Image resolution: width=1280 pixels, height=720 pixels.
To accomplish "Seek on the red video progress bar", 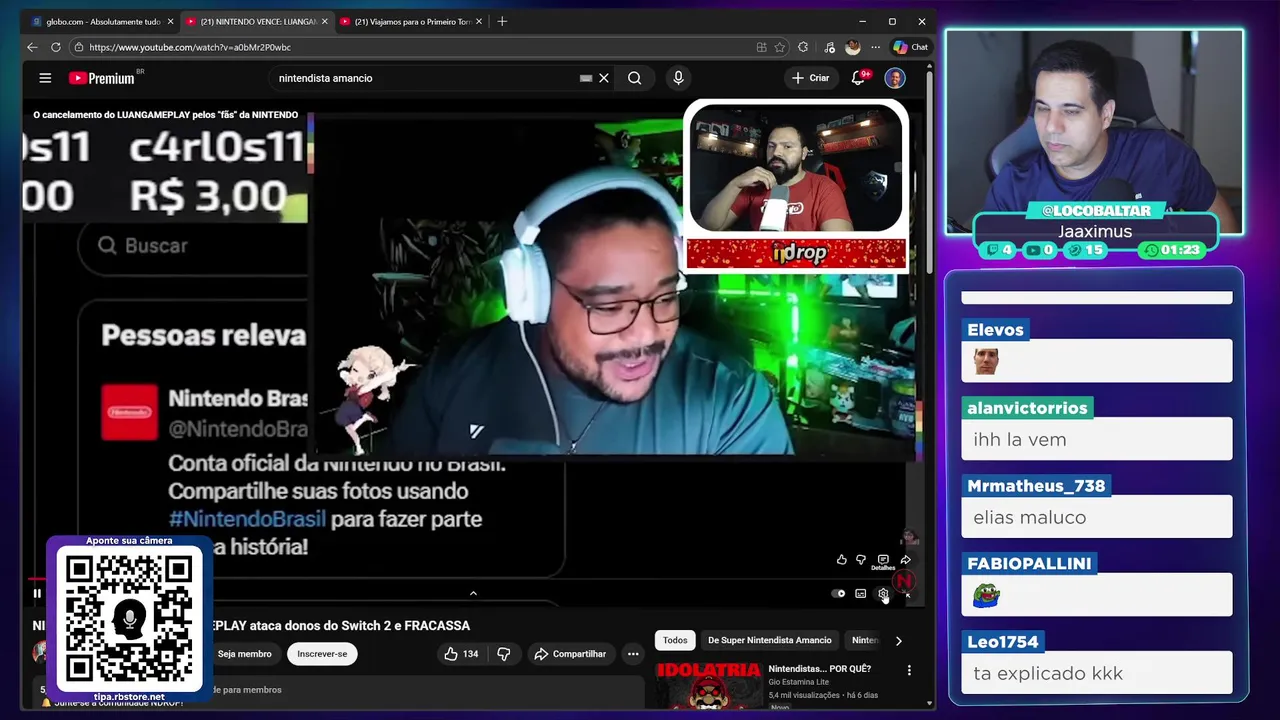I will [x=38, y=579].
